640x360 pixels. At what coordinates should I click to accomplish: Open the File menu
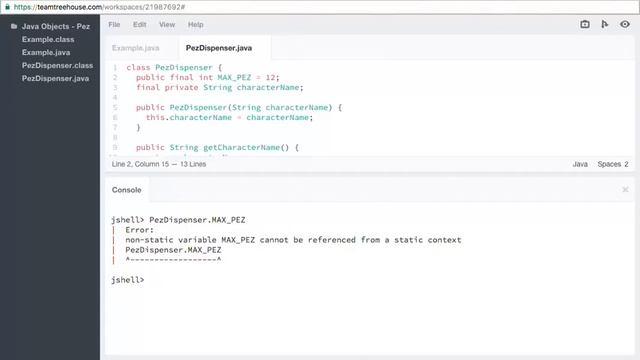point(114,24)
